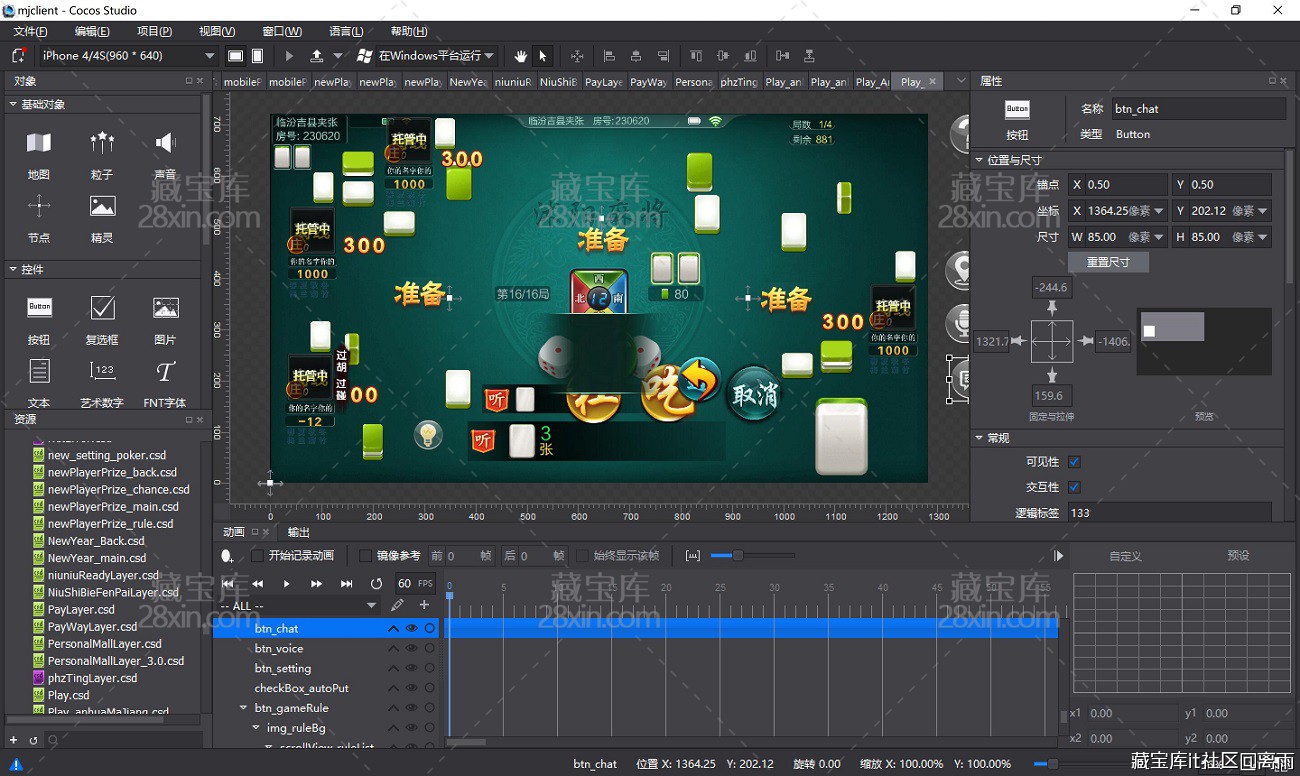Switch to the 预设 preset tab
This screenshot has width=1300, height=776.
1238,556
